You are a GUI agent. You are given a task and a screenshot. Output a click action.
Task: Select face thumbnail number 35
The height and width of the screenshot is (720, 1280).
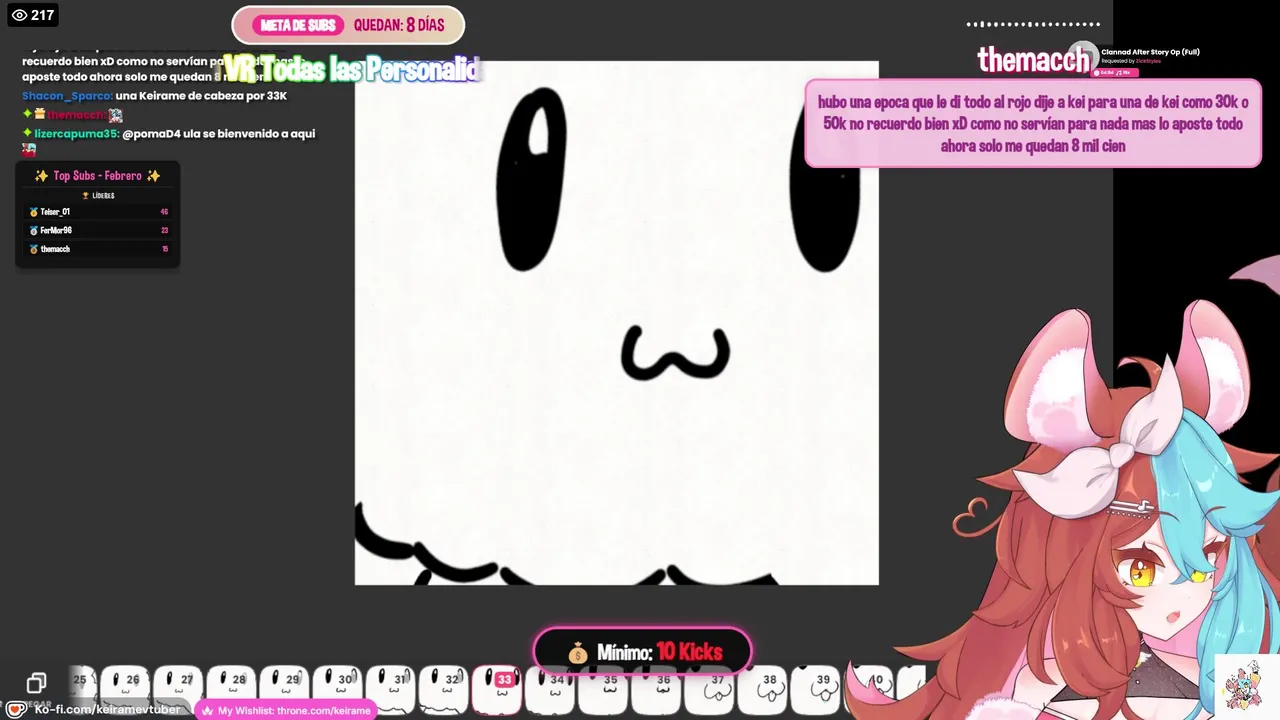603,691
